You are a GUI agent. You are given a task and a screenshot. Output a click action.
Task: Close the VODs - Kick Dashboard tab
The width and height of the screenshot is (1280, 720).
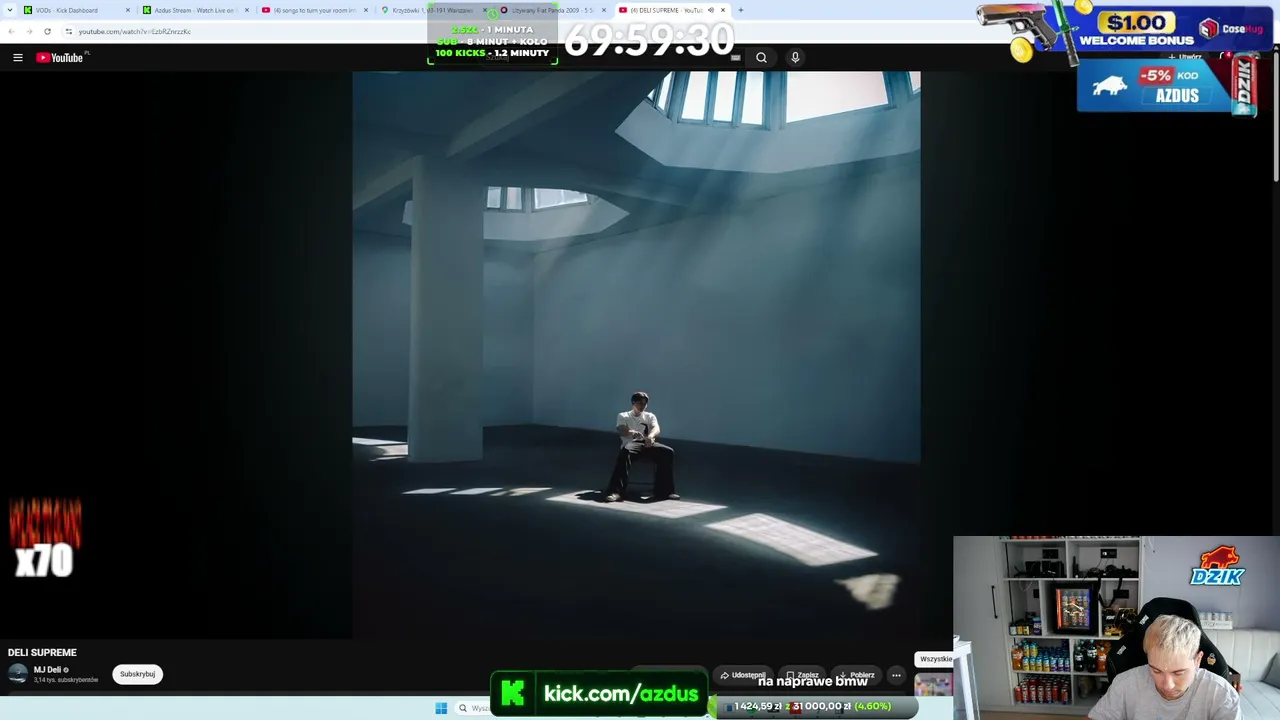click(128, 10)
